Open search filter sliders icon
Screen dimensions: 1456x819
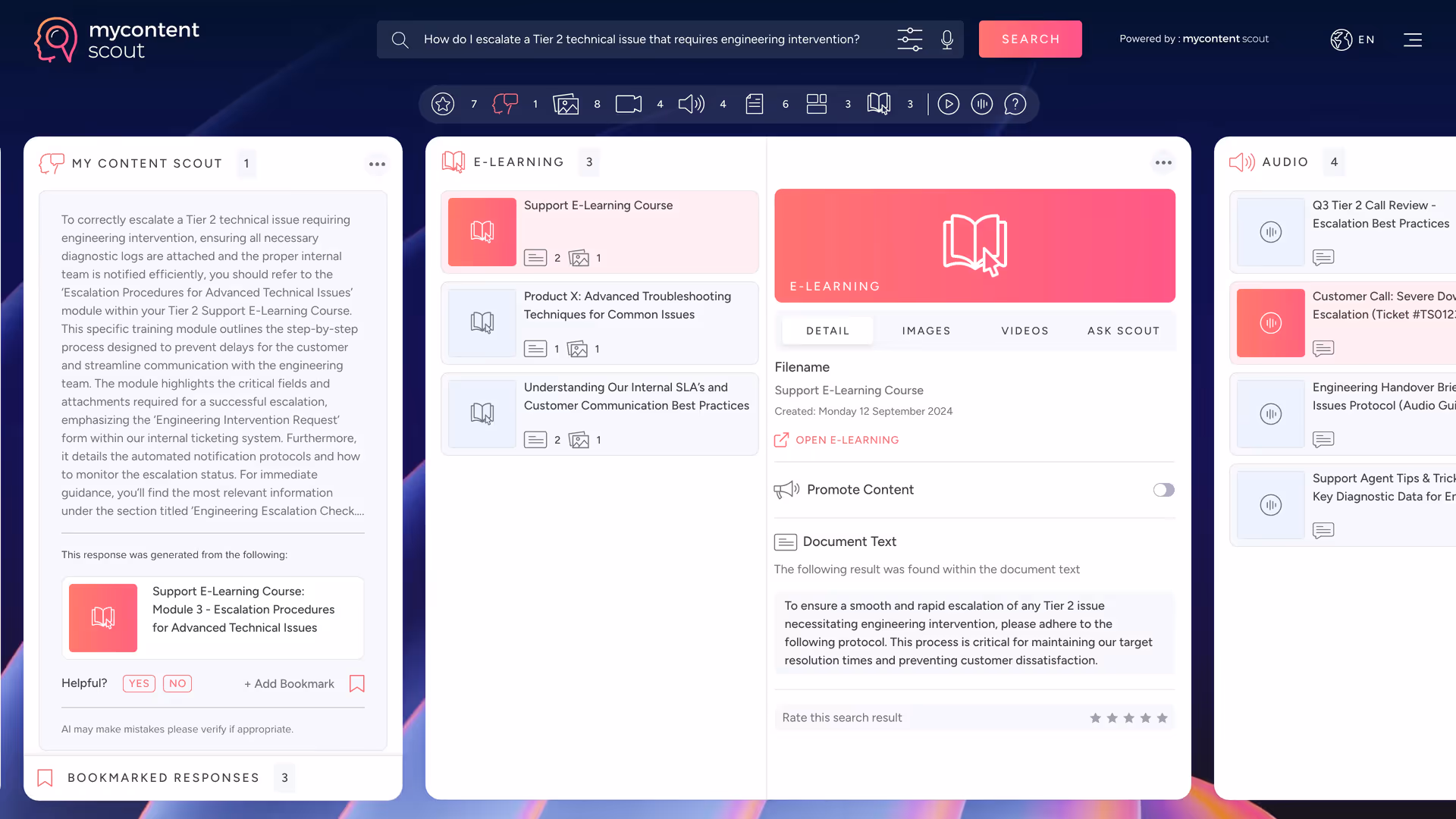[909, 39]
